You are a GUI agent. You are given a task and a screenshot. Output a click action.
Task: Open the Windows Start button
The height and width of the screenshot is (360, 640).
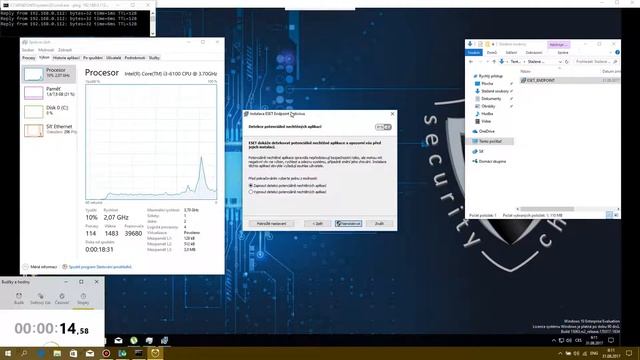pyautogui.click(x=7, y=353)
